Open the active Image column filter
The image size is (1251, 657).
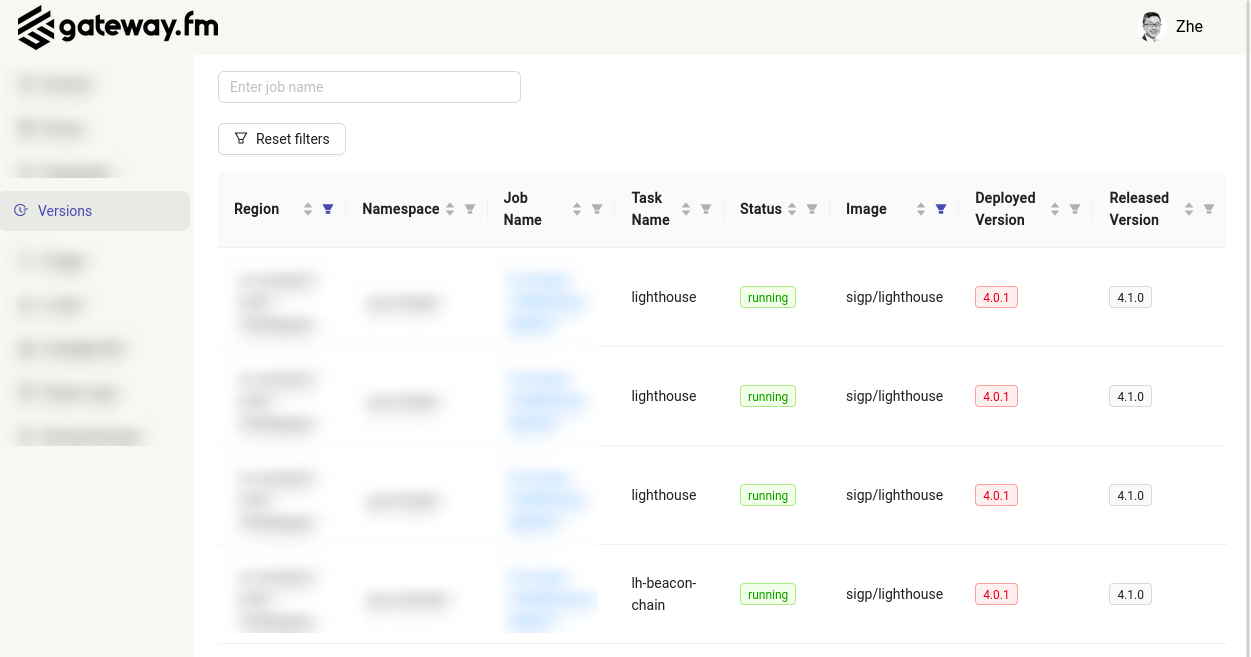point(941,209)
